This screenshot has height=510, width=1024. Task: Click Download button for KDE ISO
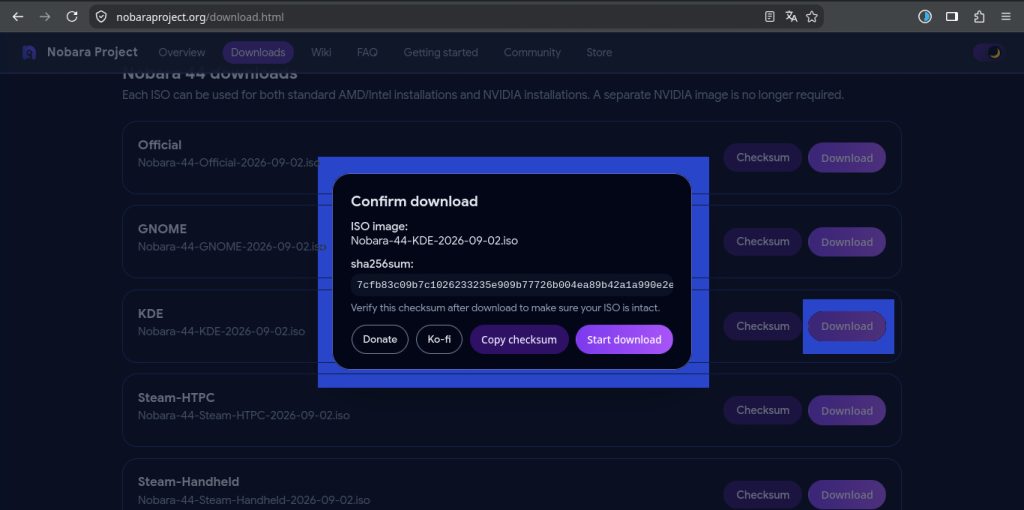847,326
